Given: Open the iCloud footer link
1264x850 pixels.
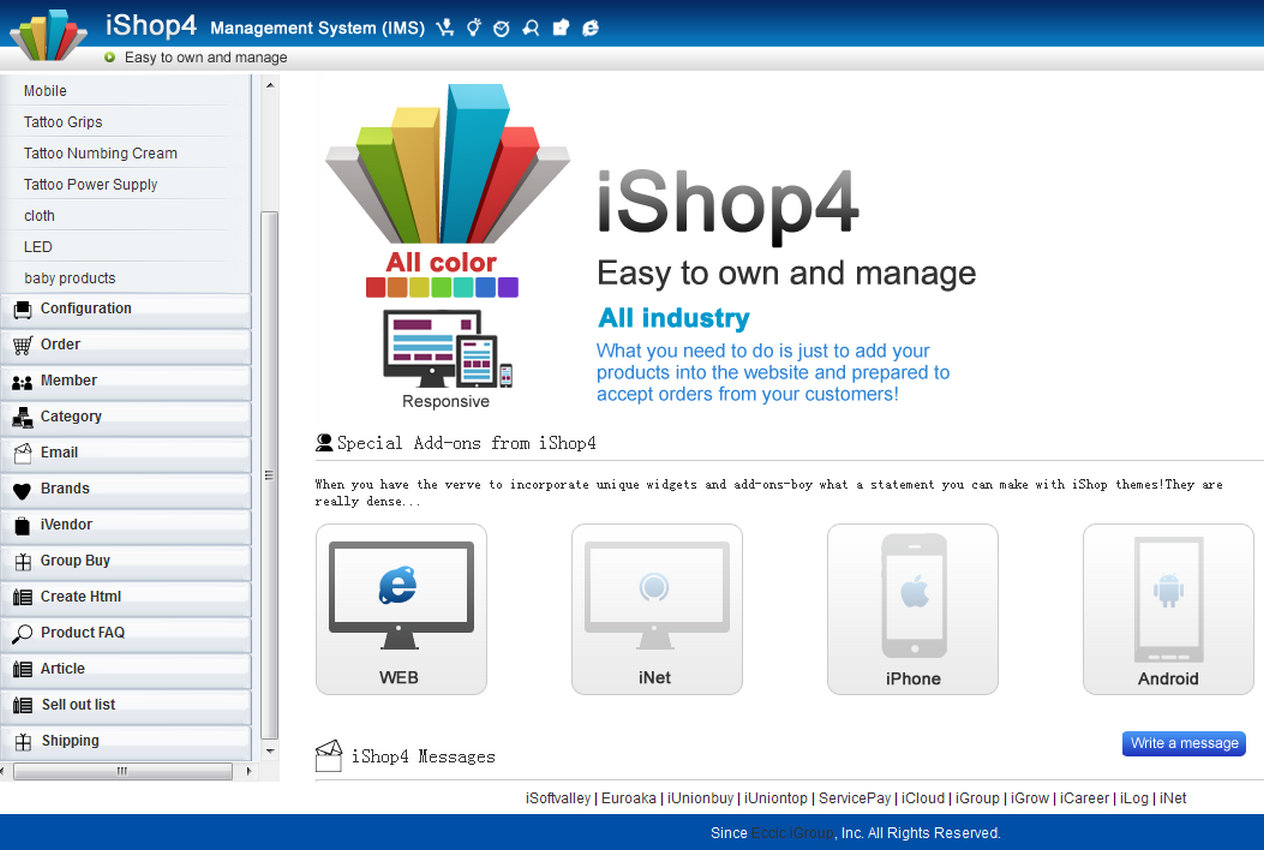Looking at the screenshot, I should coord(923,798).
